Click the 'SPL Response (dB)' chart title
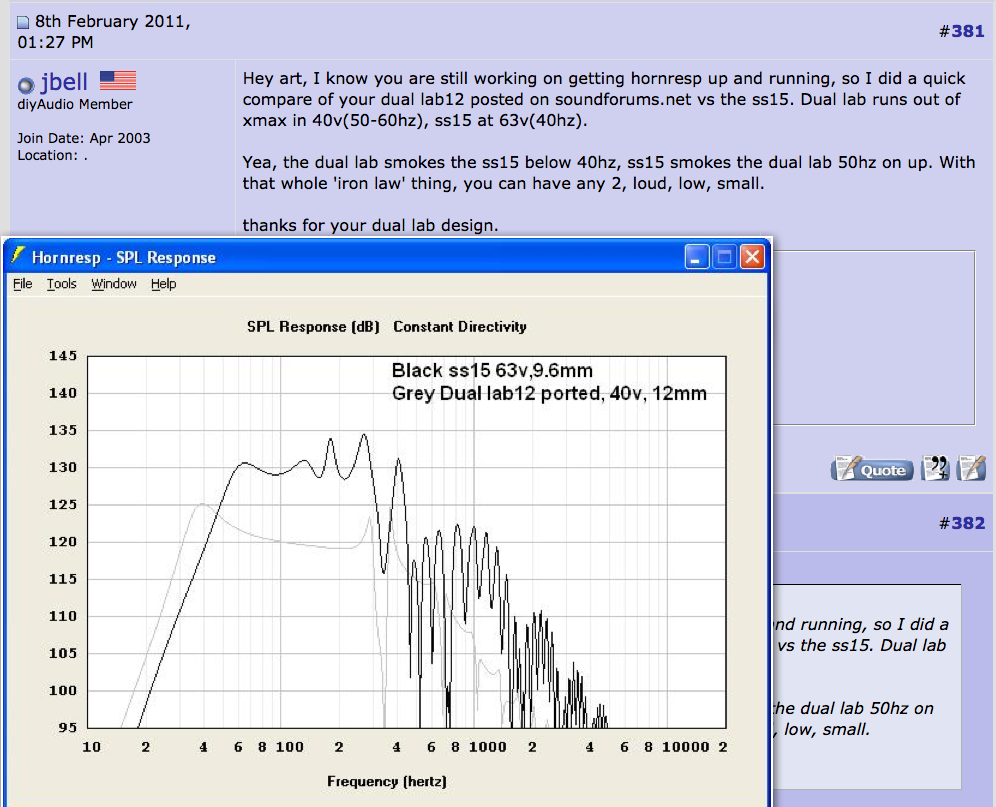 (x=313, y=327)
